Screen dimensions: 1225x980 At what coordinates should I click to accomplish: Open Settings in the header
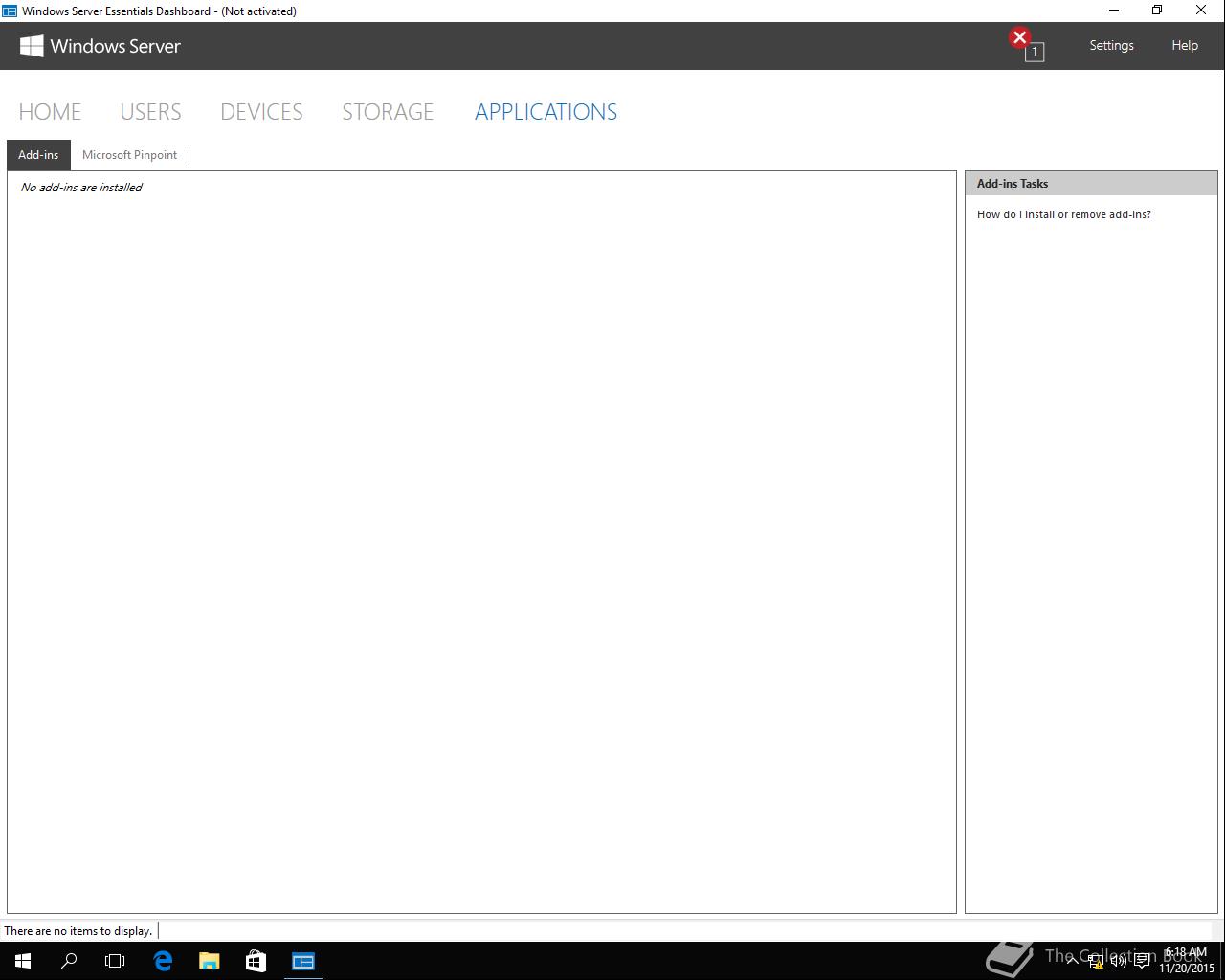(1111, 45)
